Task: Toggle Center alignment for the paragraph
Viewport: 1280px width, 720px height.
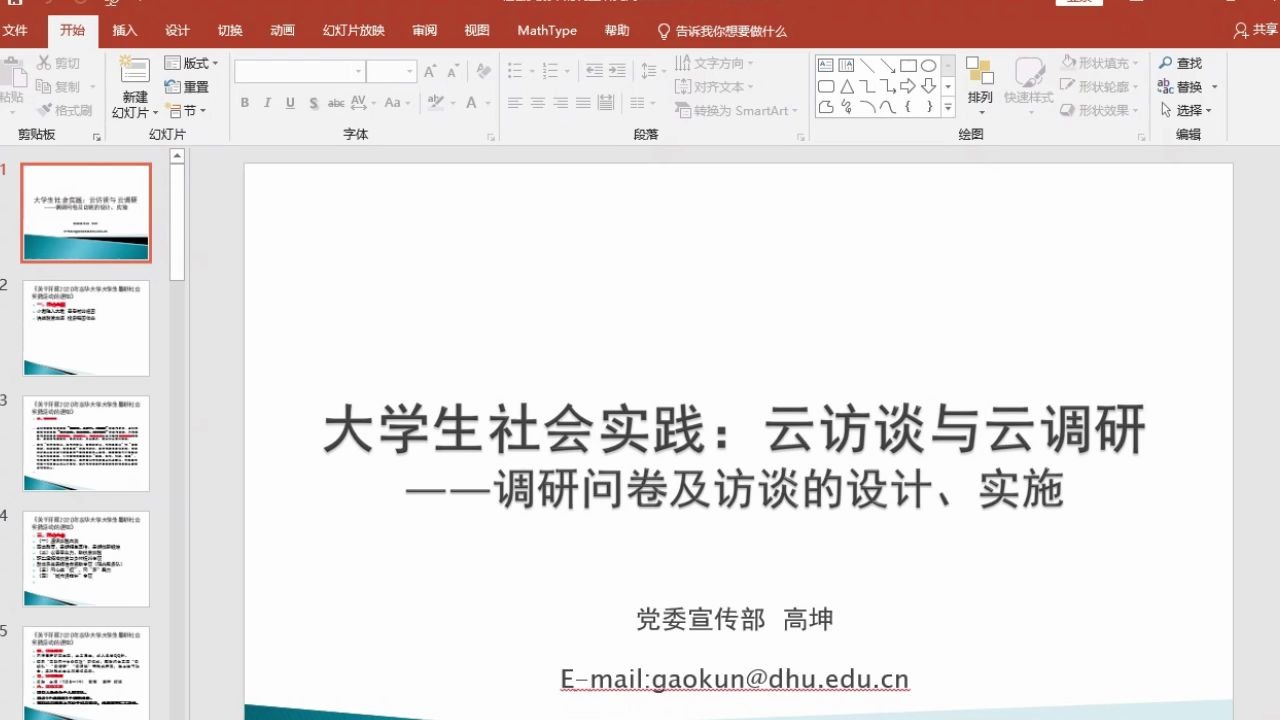Action: point(537,103)
